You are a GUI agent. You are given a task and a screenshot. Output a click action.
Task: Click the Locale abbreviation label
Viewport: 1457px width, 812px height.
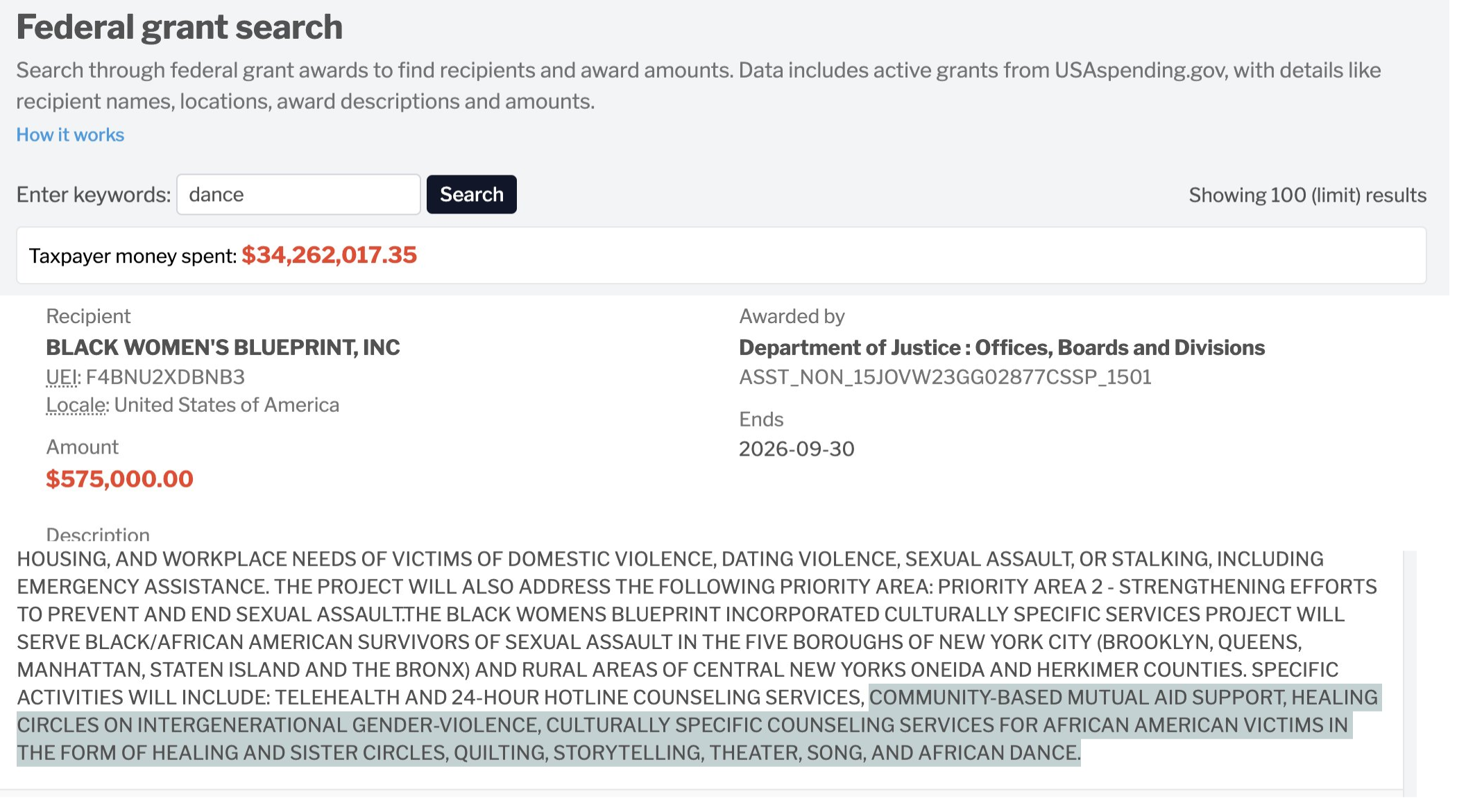(76, 405)
